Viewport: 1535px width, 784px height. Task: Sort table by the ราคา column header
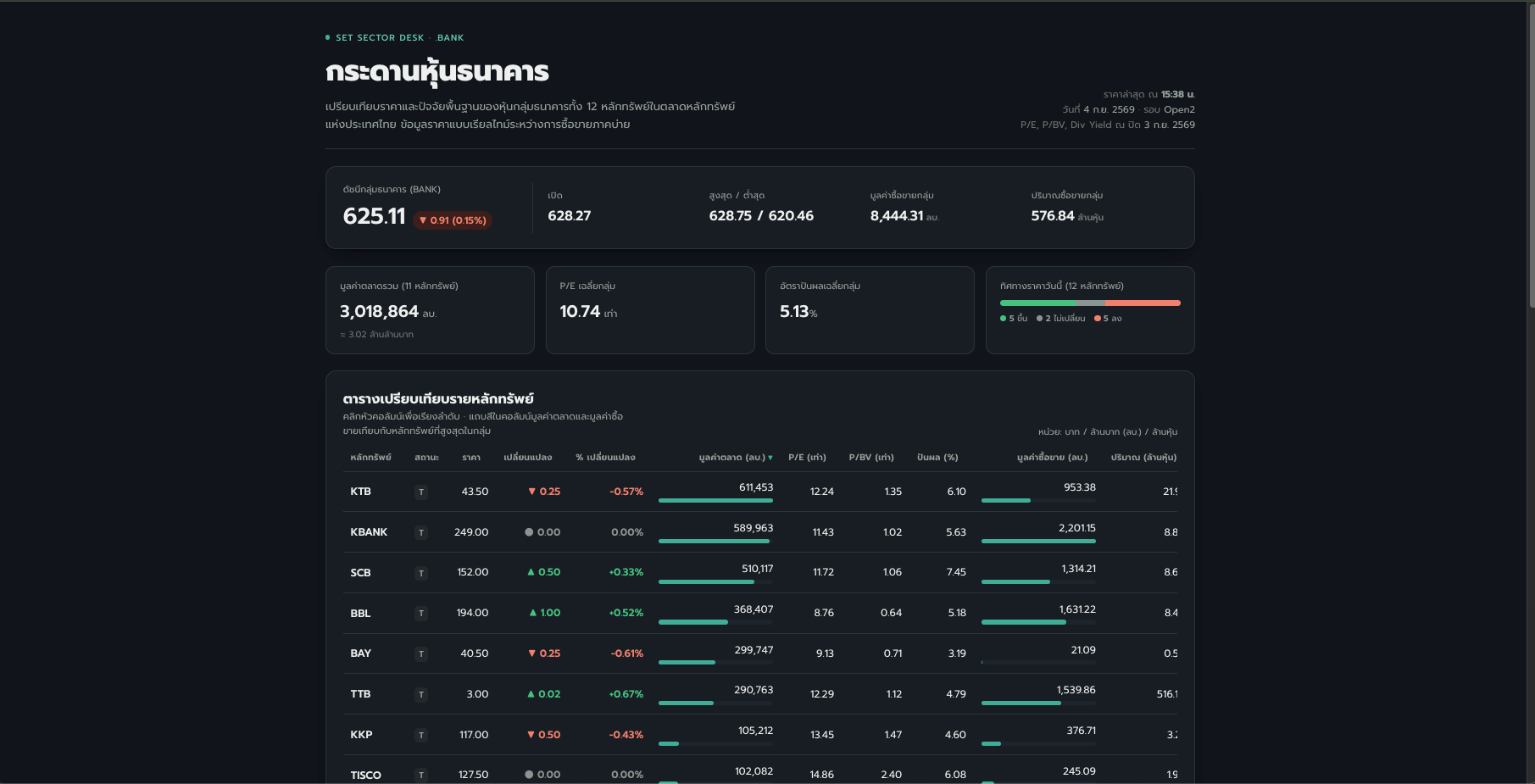pyautogui.click(x=471, y=458)
